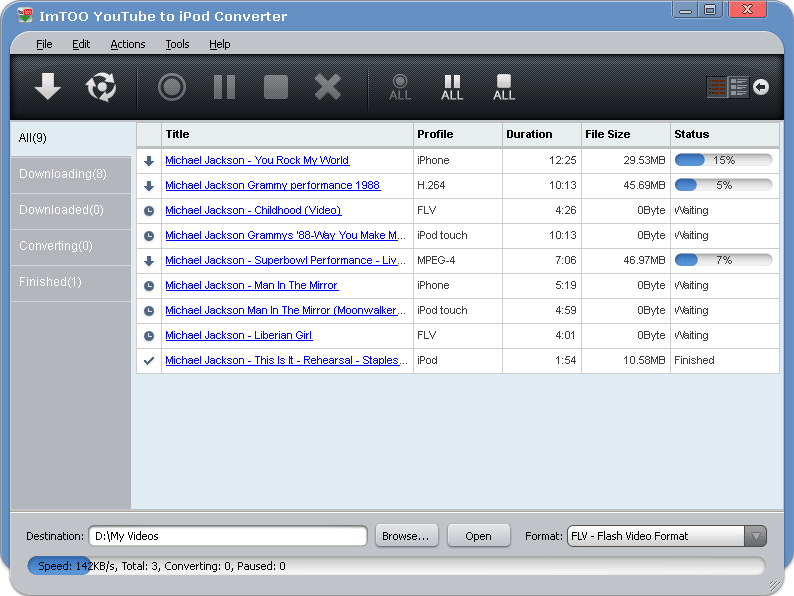Select the Converting(0) sidebar tab

71,246
